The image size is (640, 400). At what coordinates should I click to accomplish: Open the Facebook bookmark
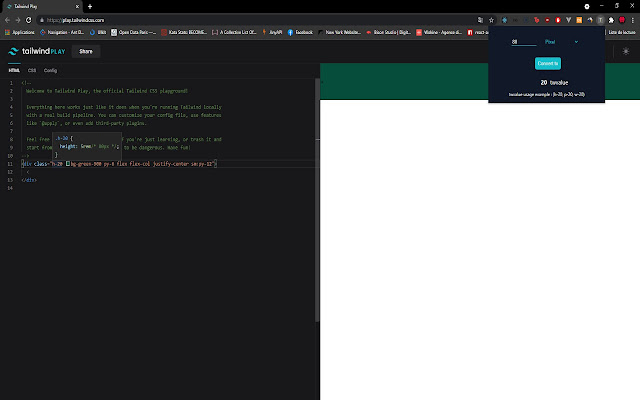300,32
